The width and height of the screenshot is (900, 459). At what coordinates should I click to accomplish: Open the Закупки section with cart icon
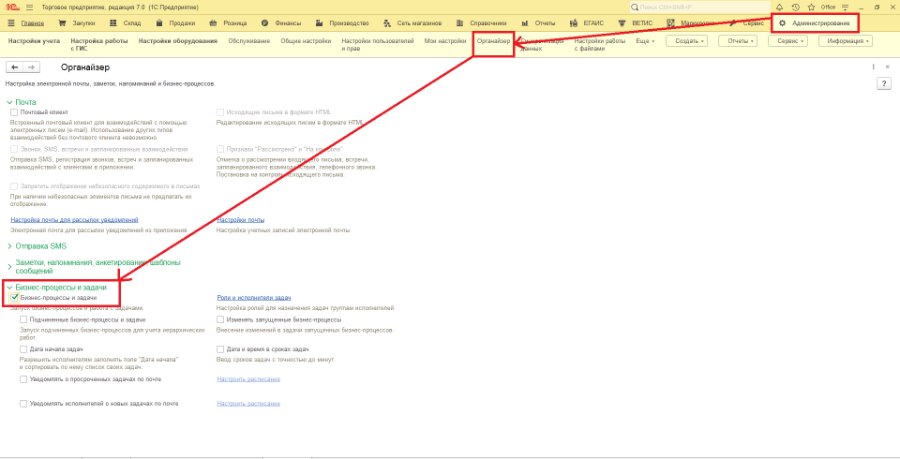click(x=63, y=24)
